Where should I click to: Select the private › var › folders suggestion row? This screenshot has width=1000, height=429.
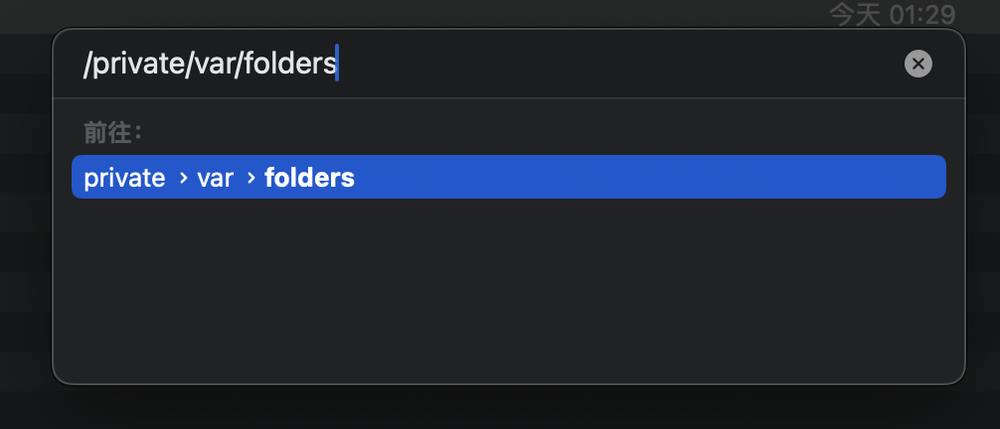click(508, 177)
